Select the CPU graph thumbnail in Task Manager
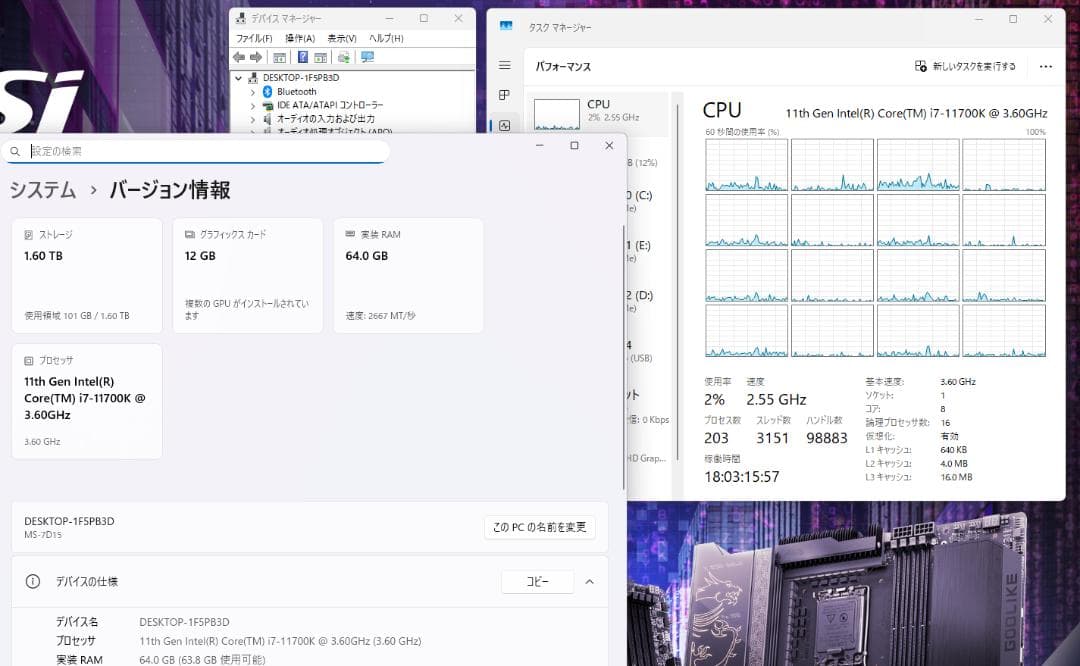Image resolution: width=1080 pixels, height=666 pixels. click(556, 113)
